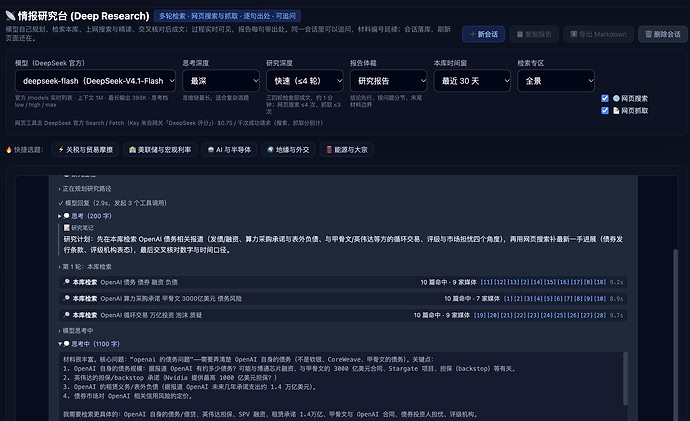Screen dimensions: 690x421
Task: Click the 情报研究台 logo icon
Action: (x=10, y=16)
